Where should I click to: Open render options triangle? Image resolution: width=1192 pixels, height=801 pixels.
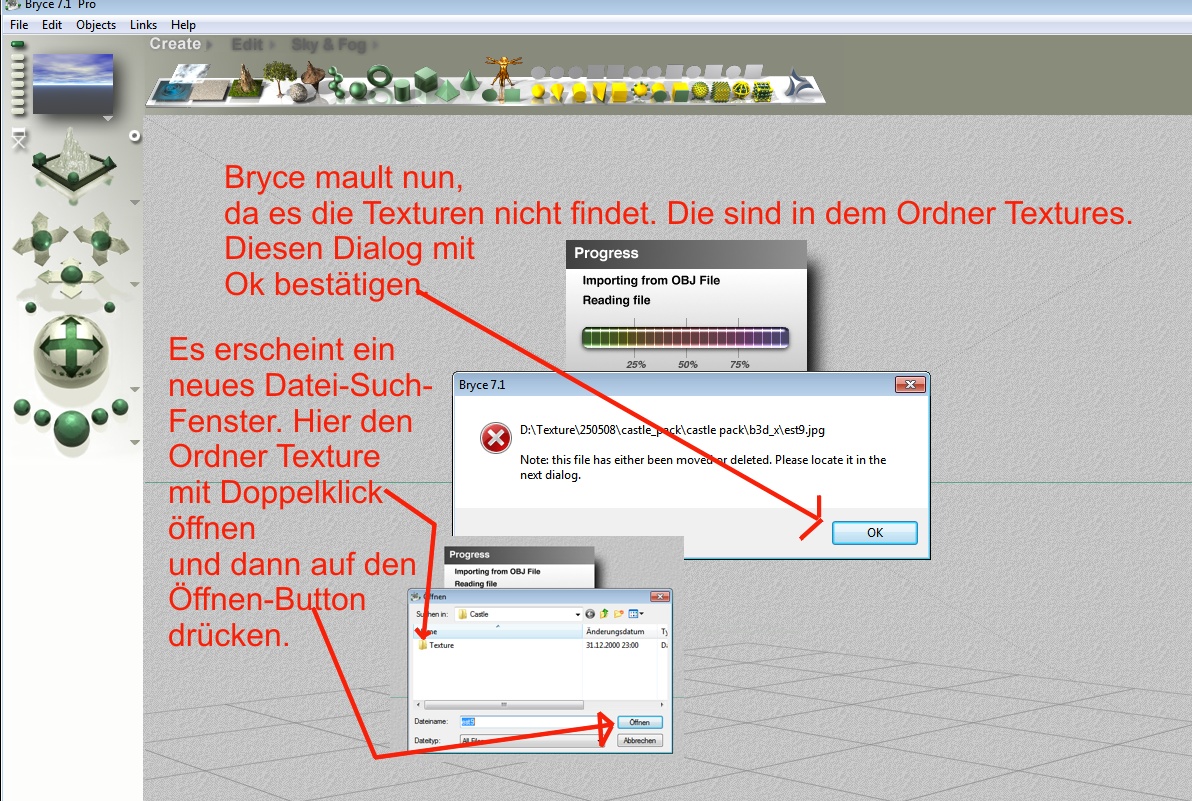click(135, 442)
